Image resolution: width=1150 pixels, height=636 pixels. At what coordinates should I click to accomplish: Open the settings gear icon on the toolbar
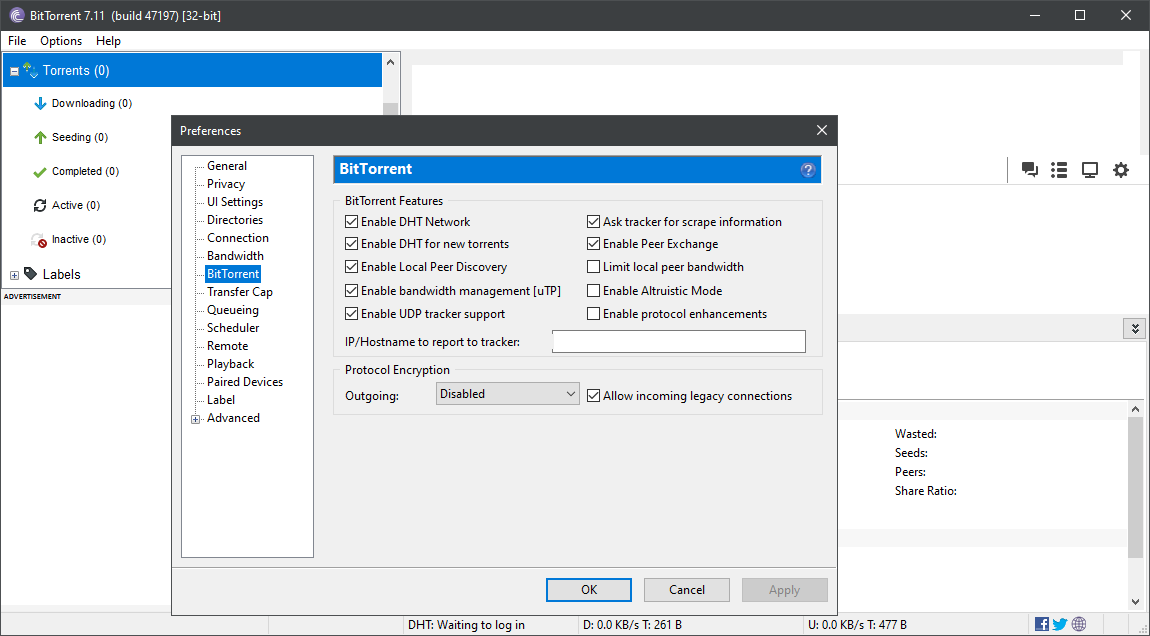pyautogui.click(x=1120, y=169)
